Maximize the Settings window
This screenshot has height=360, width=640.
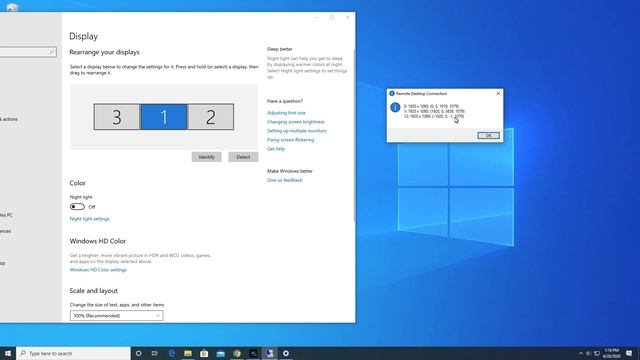pyautogui.click(x=332, y=18)
